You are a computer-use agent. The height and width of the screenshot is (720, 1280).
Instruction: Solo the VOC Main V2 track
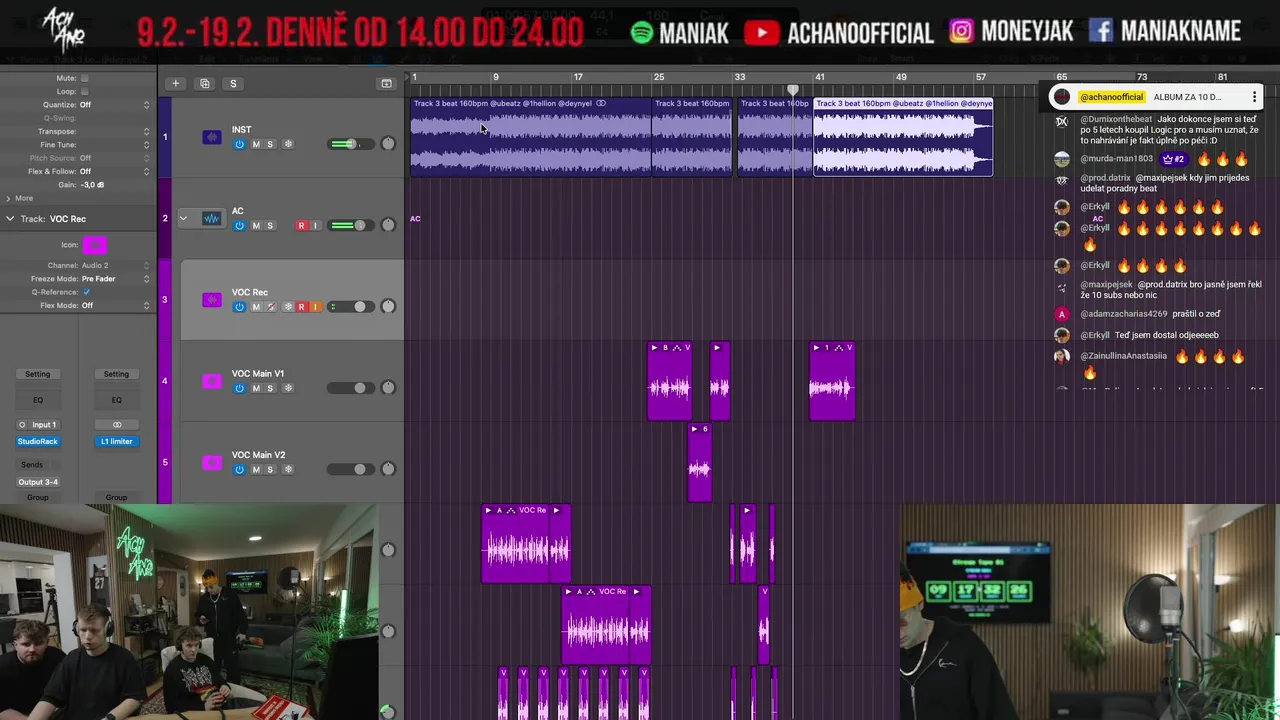pyautogui.click(x=270, y=469)
